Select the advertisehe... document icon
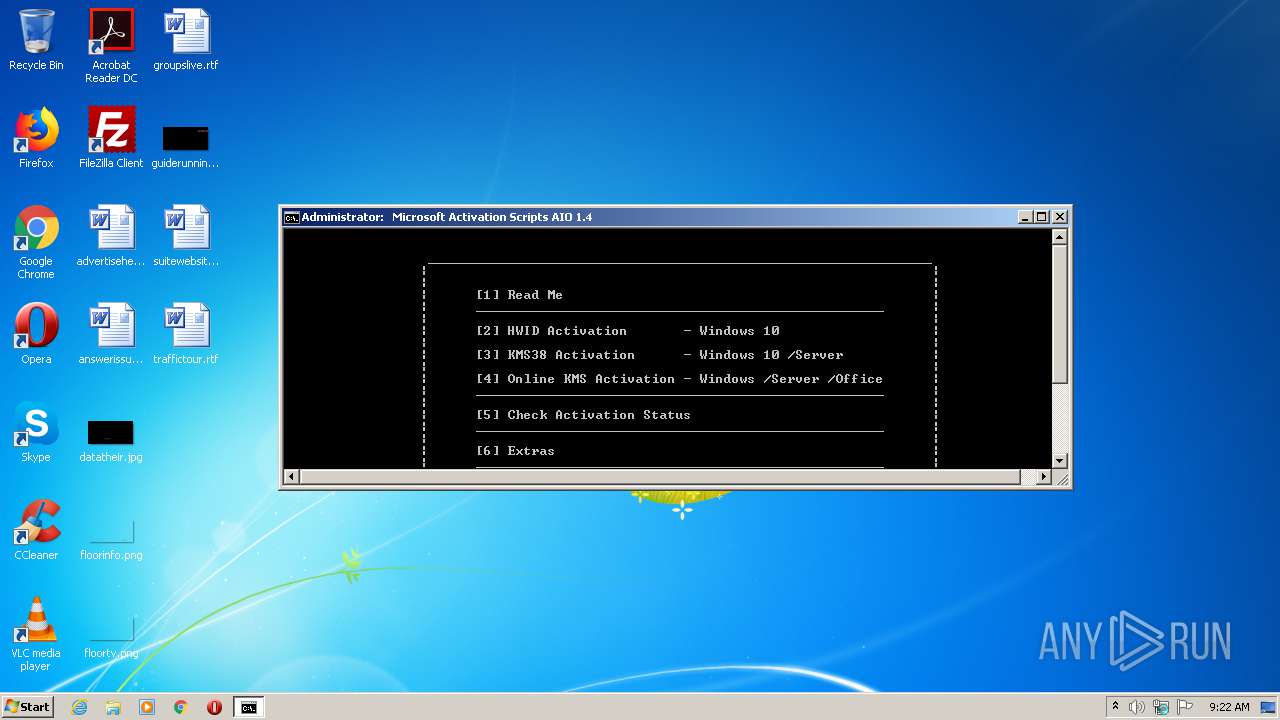 click(111, 237)
